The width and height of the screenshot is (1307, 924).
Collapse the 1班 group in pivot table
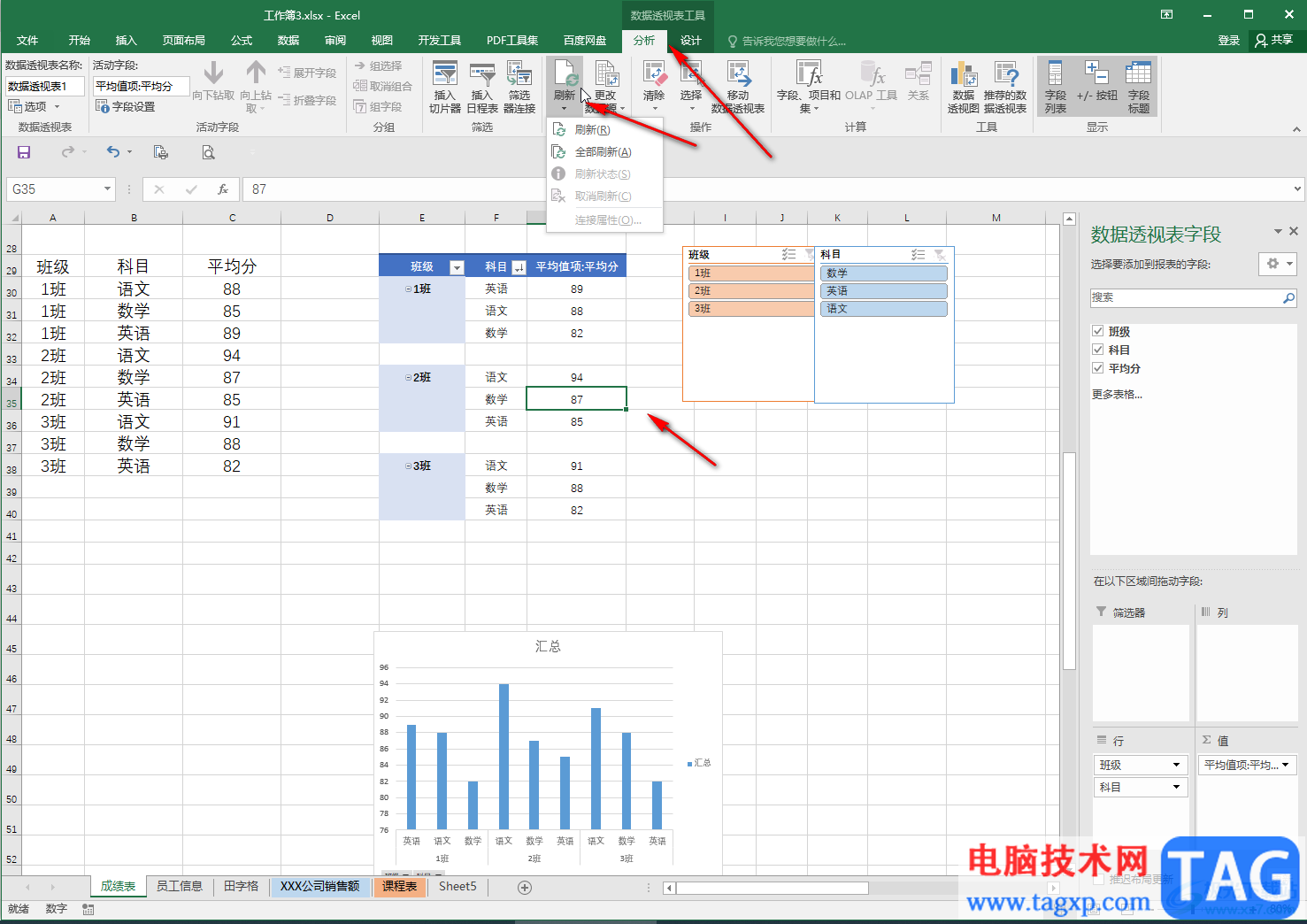tap(408, 289)
